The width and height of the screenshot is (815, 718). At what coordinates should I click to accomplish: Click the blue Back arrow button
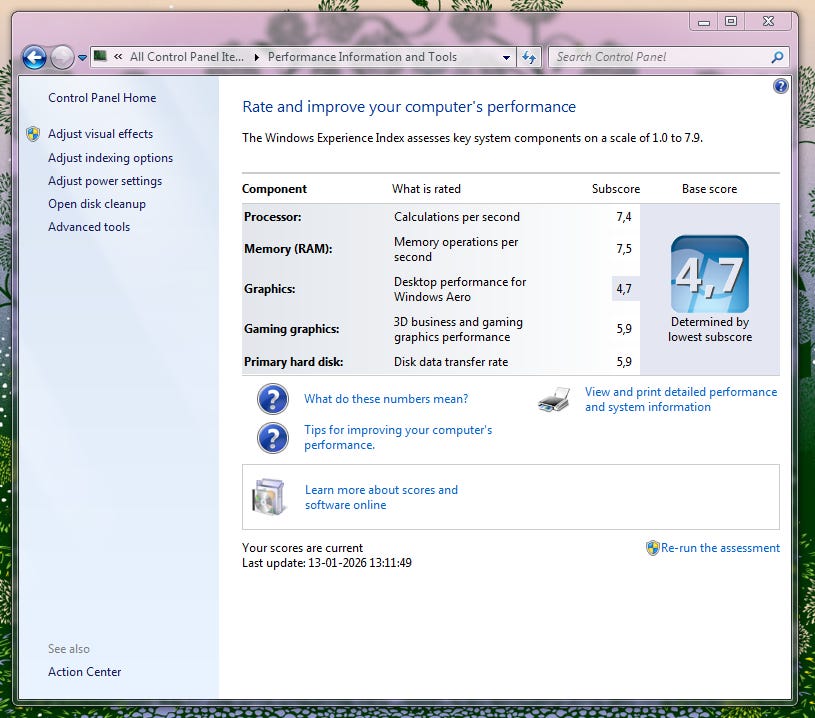point(34,58)
